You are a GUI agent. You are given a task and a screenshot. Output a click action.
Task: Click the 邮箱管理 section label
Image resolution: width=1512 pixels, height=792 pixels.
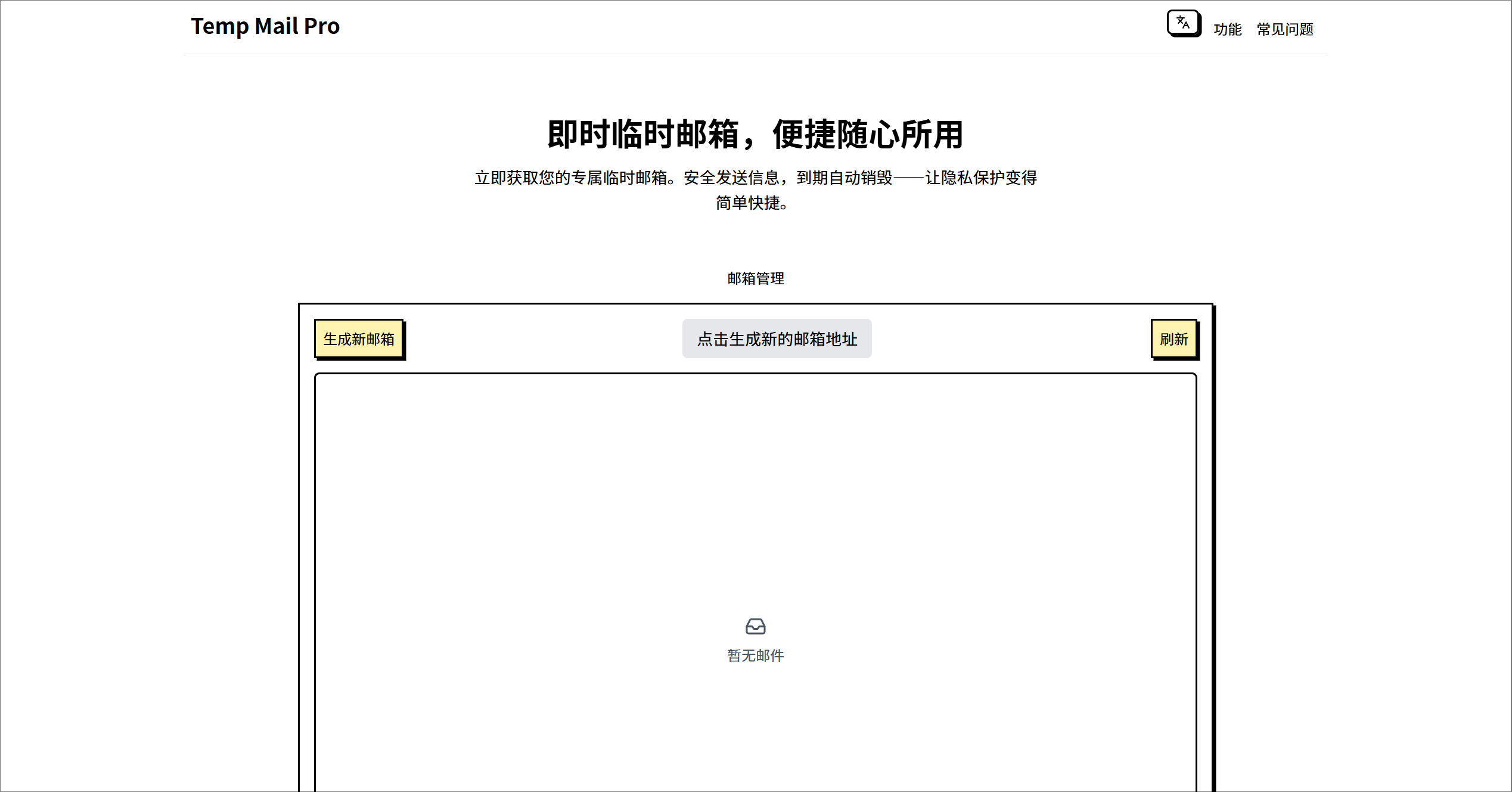coord(755,278)
